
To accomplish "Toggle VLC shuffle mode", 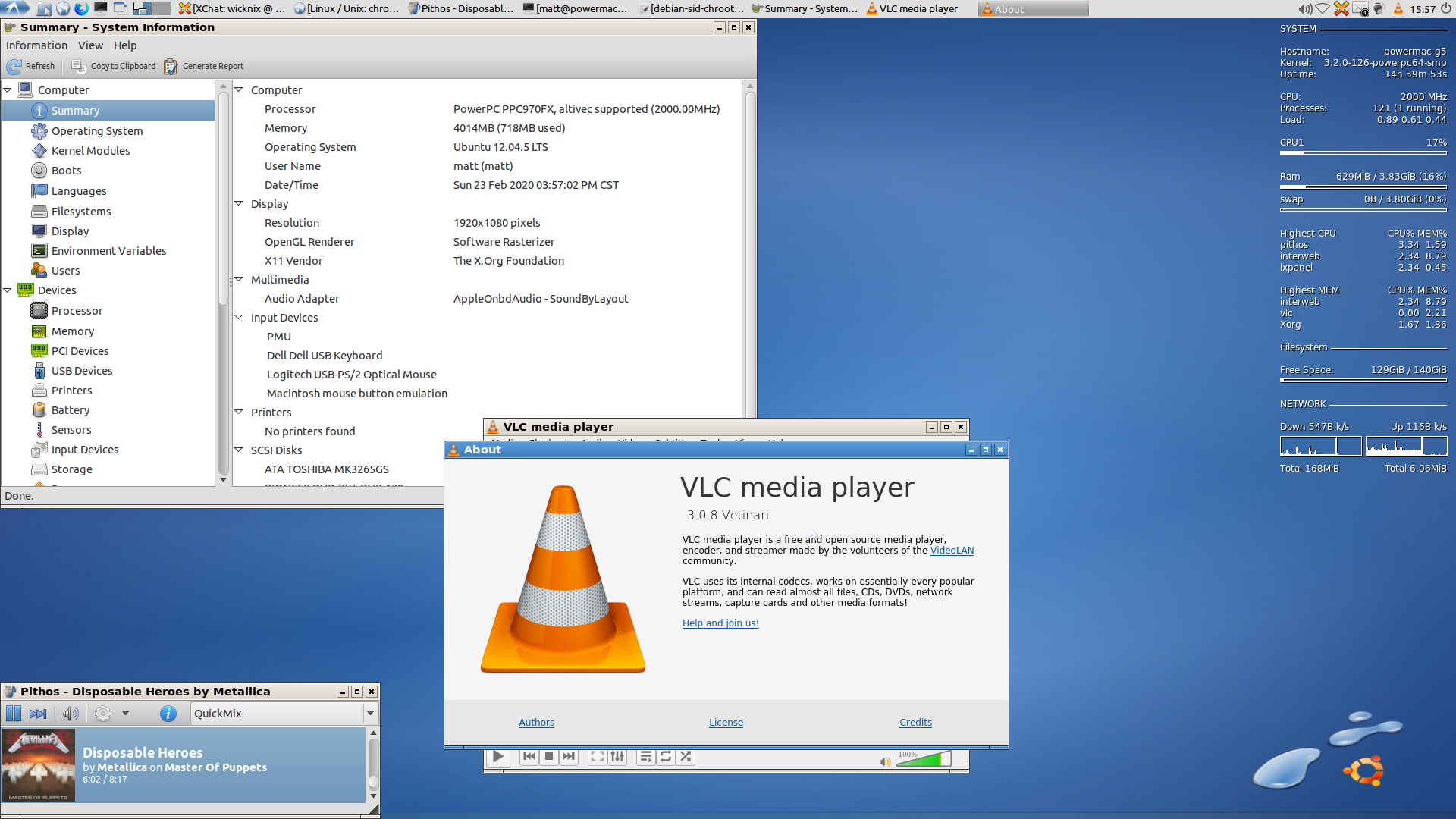I will click(x=686, y=756).
